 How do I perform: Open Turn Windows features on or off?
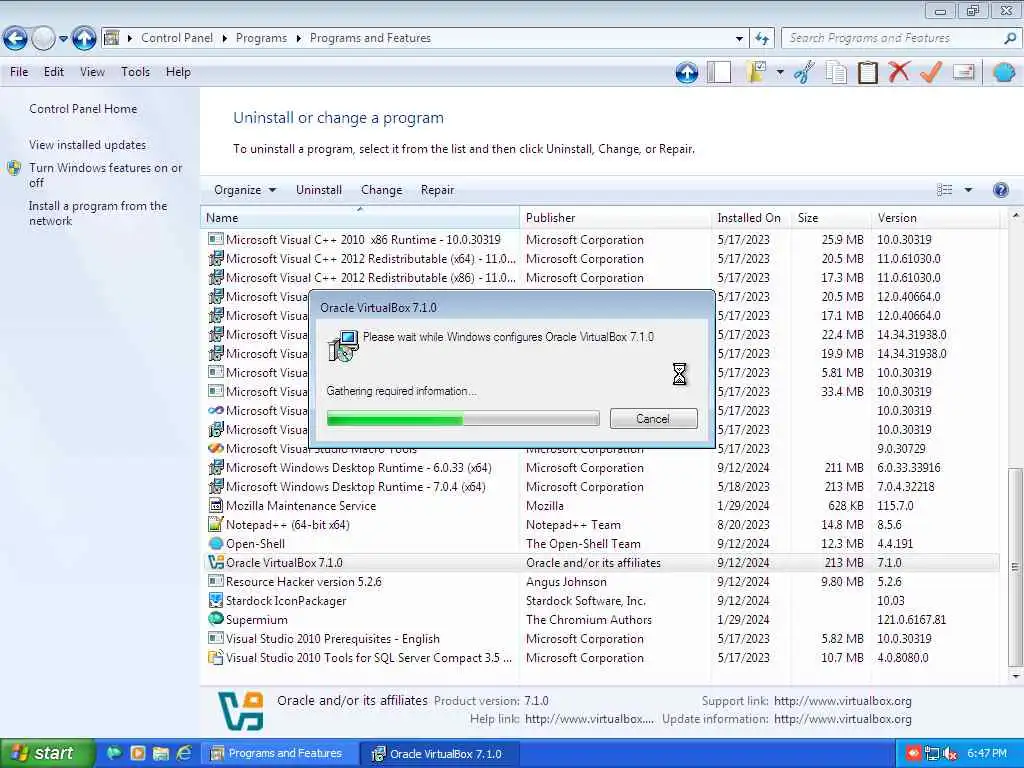tap(105, 175)
